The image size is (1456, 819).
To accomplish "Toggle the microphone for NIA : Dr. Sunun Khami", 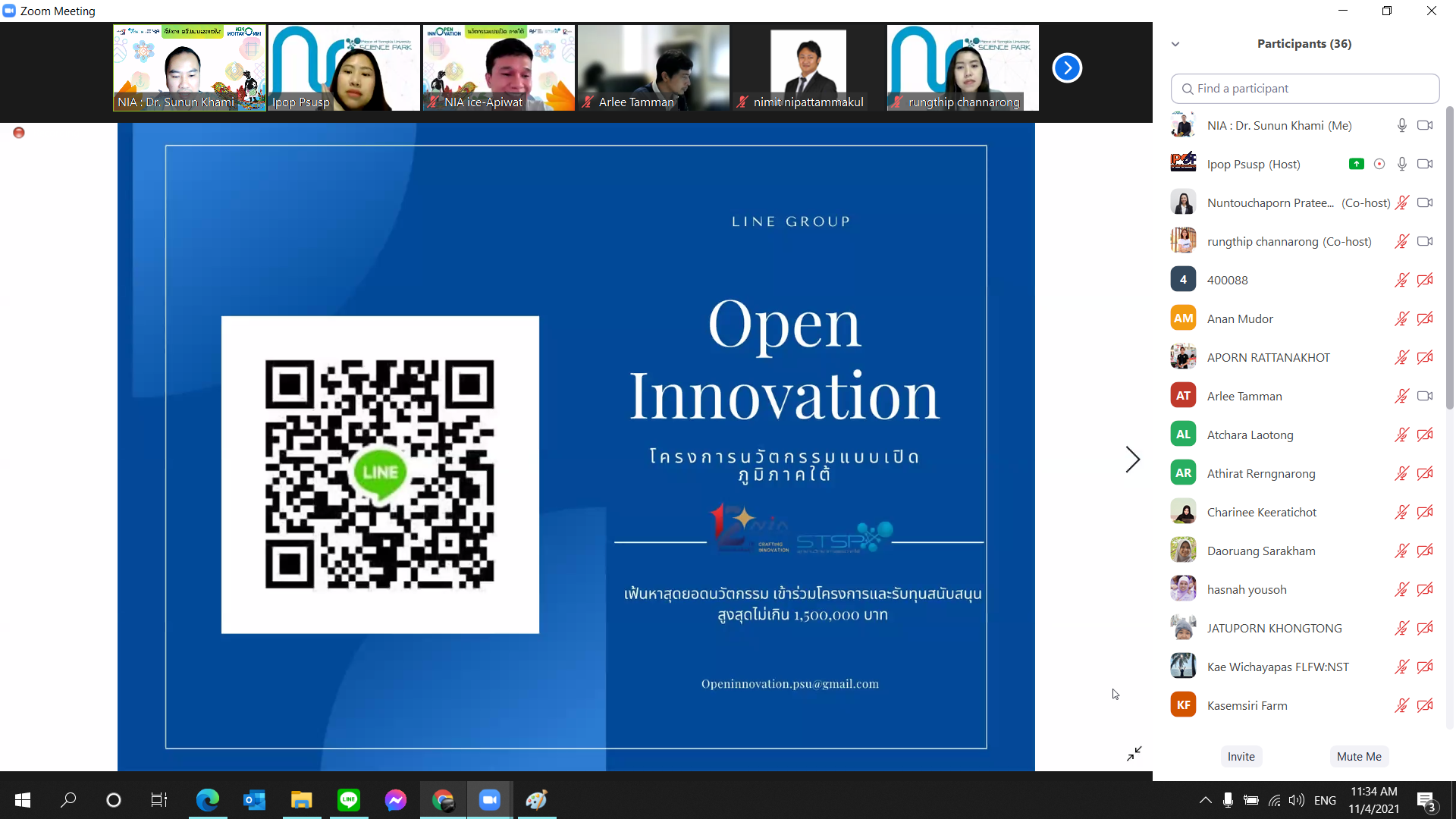I will [x=1401, y=125].
